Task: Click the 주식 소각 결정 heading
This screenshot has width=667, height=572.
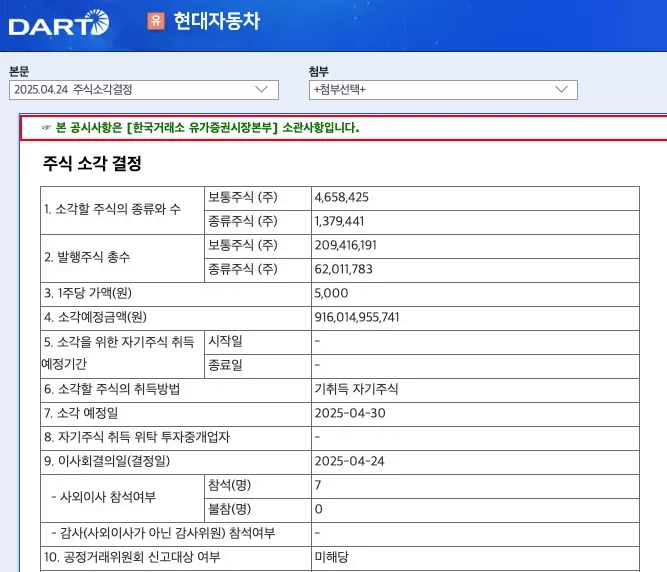Action: pos(92,163)
